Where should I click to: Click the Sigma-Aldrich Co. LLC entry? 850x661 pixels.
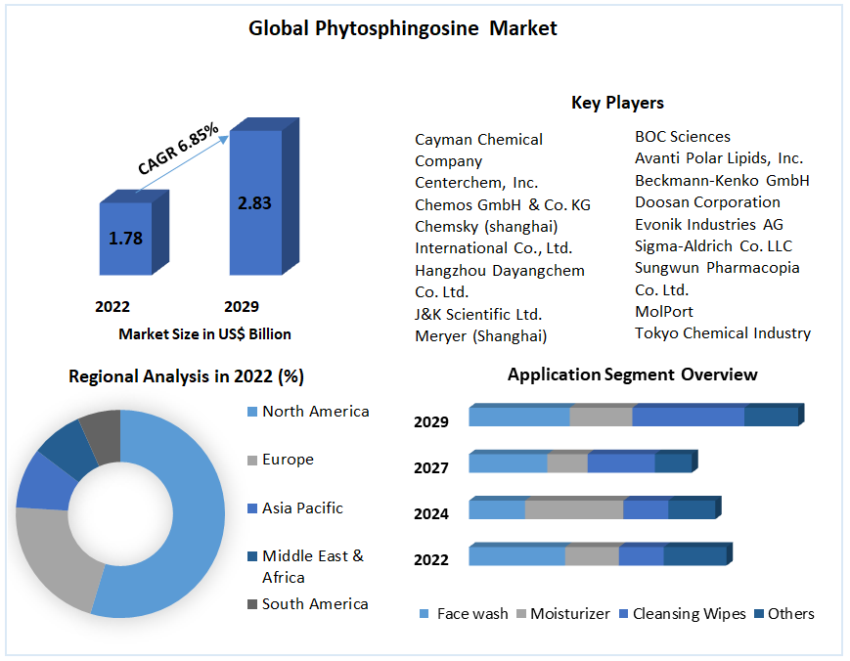713,246
